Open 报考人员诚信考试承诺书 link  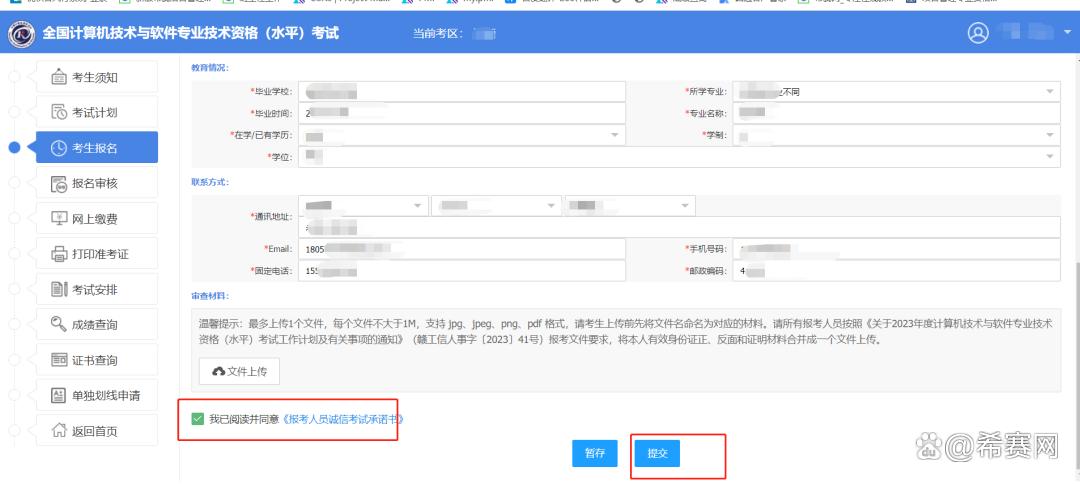click(x=343, y=419)
